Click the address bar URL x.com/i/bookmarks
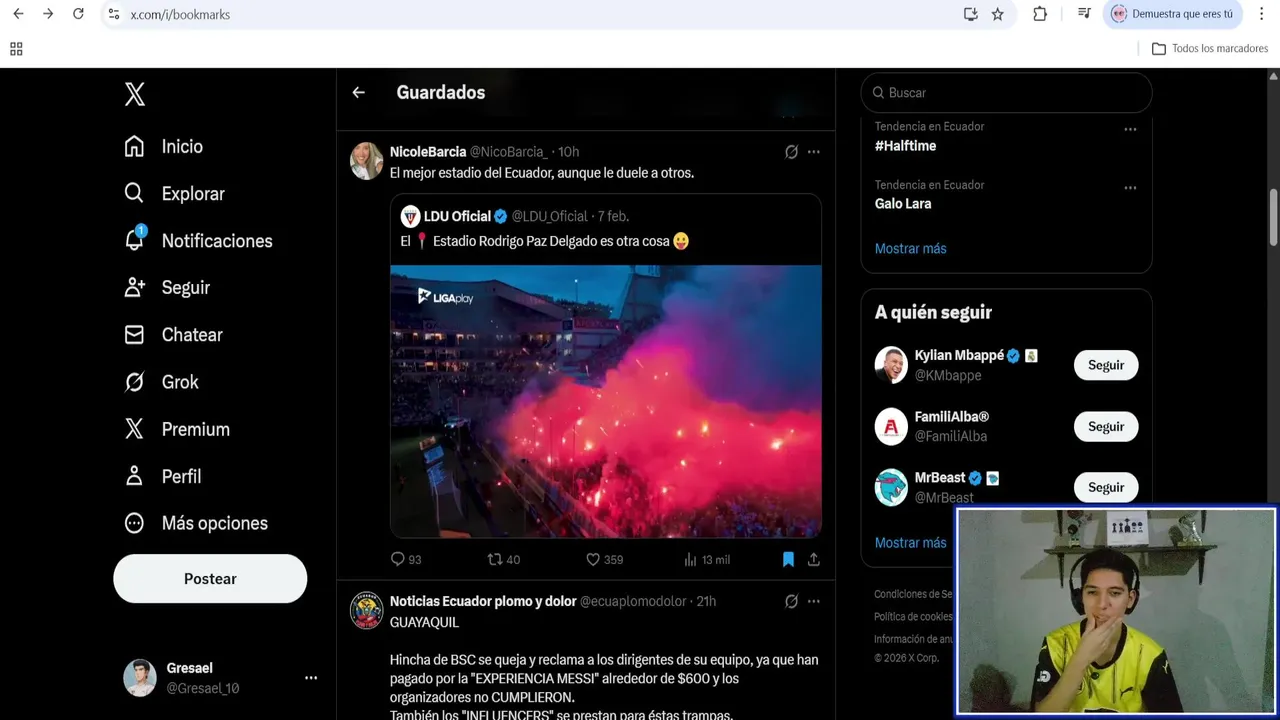1280x720 pixels. 180,14
